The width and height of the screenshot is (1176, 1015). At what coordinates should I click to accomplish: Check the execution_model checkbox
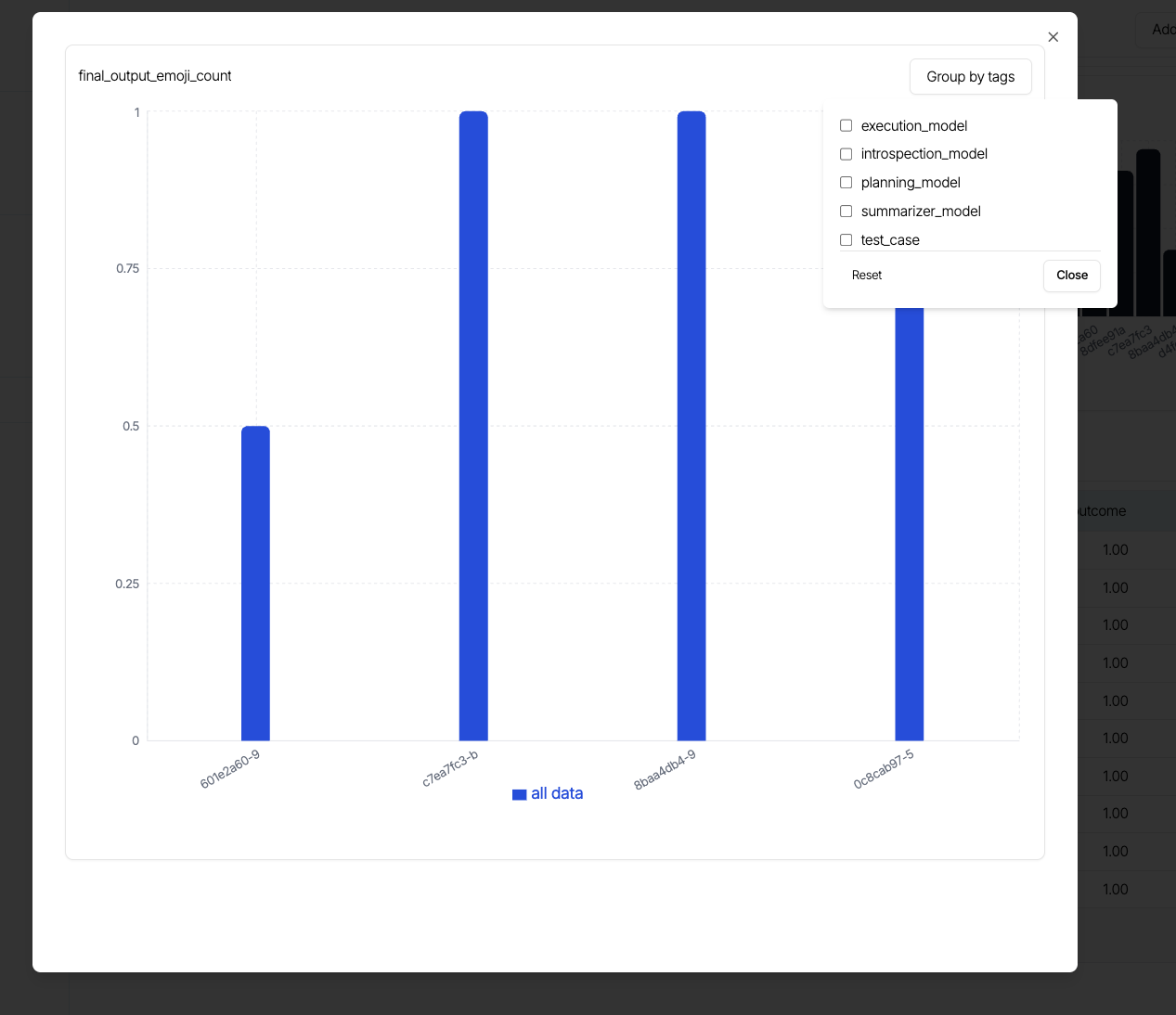click(846, 125)
